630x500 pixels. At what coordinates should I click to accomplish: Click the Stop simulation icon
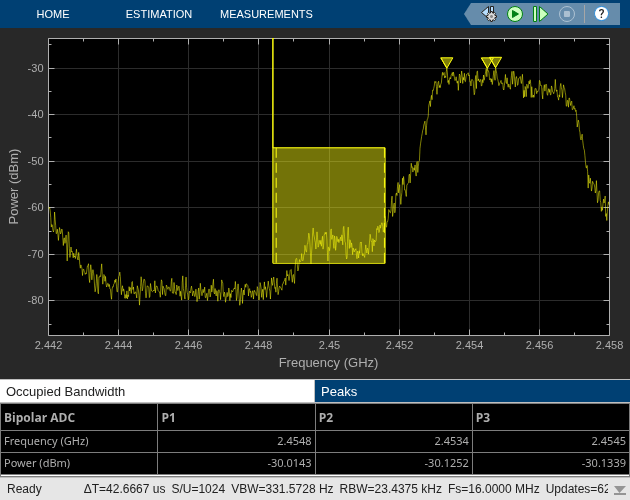[x=567, y=14]
